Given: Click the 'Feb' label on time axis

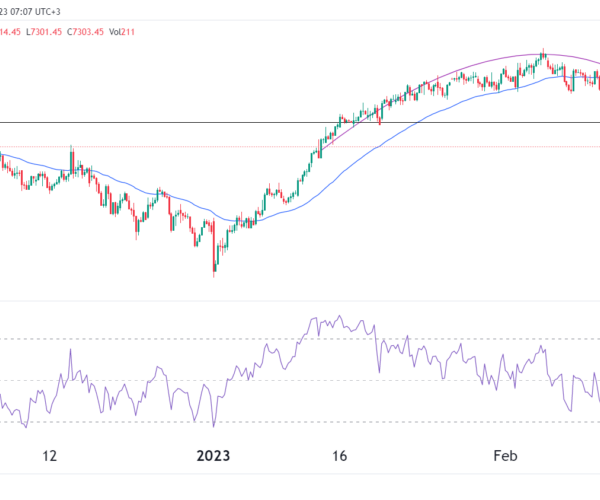Looking at the screenshot, I should [x=506, y=456].
